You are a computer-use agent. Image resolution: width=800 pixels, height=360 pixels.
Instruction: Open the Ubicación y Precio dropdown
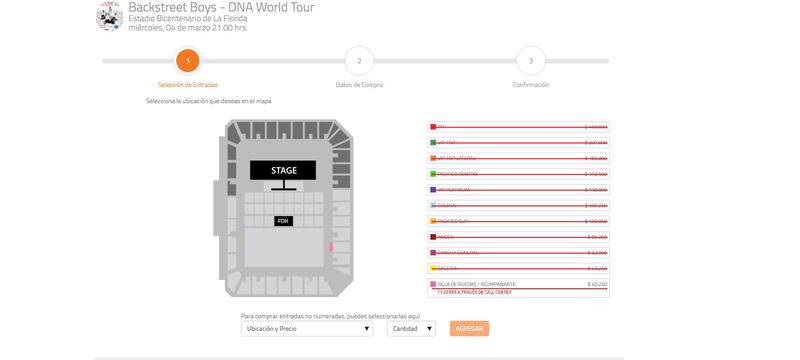(307, 329)
